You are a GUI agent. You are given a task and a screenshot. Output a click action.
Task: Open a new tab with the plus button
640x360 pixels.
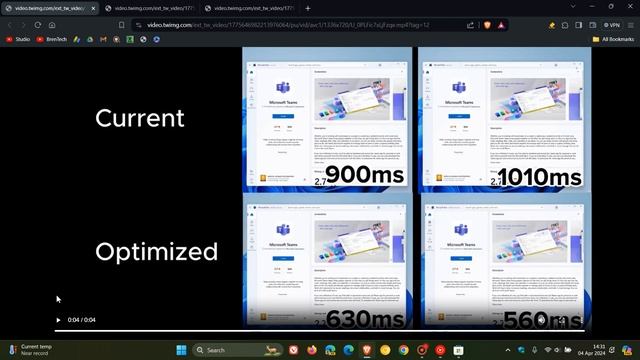pyautogui.click(x=308, y=8)
